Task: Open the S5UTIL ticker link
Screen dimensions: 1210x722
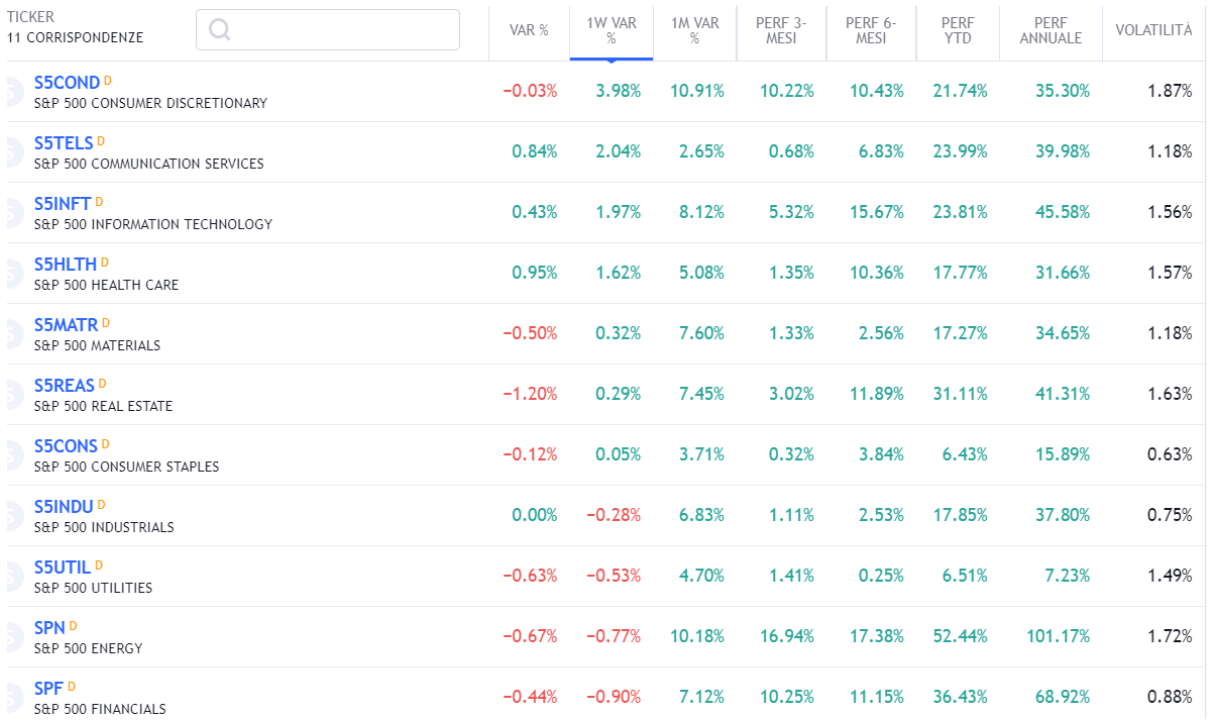Action: coord(62,568)
